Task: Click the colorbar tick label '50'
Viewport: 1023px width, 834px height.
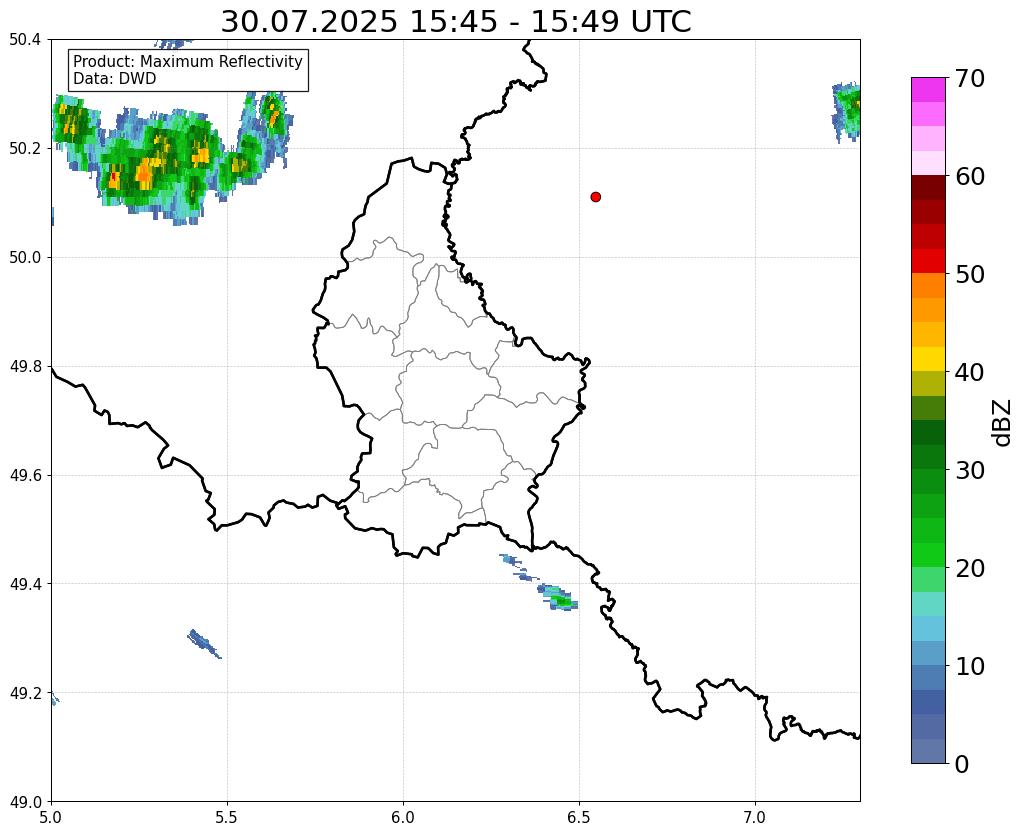Action: click(x=970, y=274)
